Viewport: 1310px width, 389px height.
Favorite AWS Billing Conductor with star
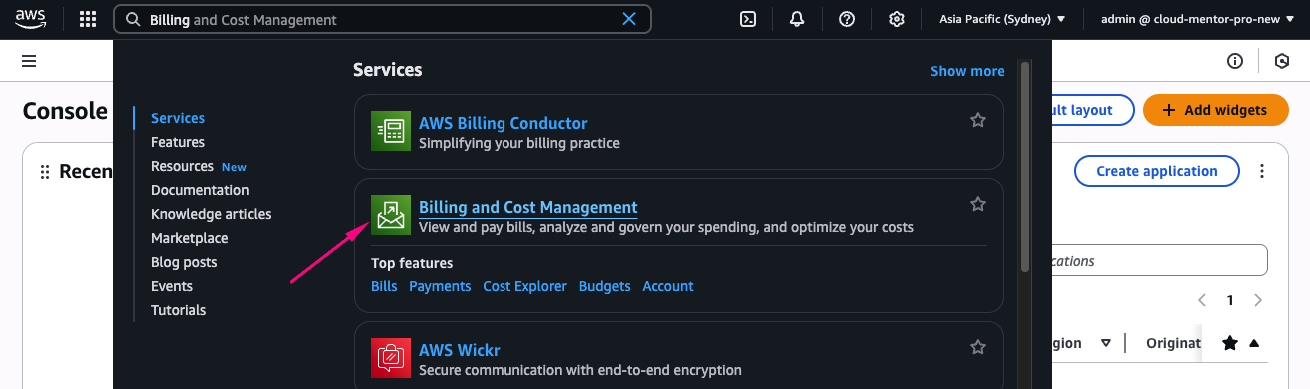coord(978,120)
